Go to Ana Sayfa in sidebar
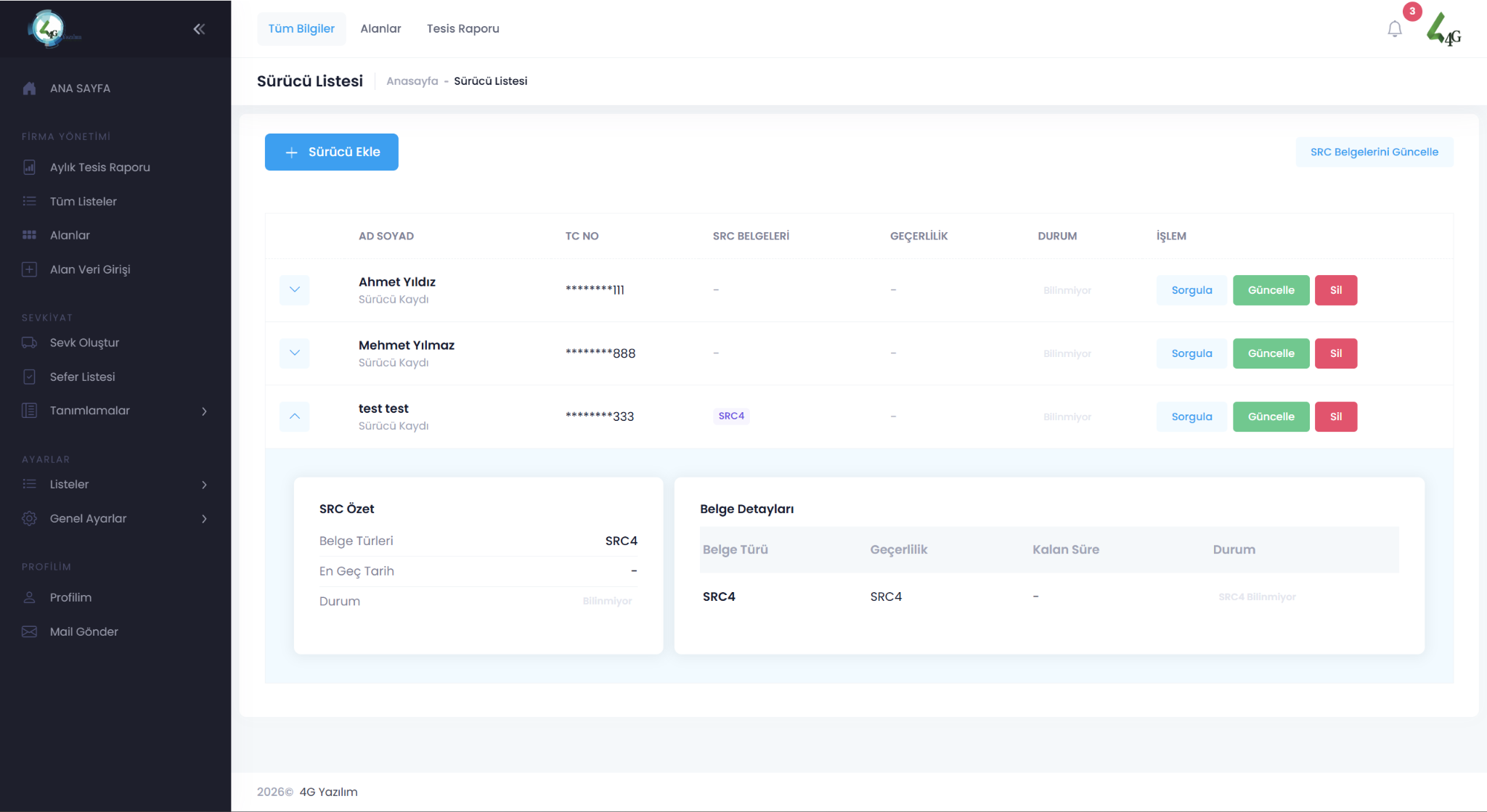The height and width of the screenshot is (812, 1487). 80,89
